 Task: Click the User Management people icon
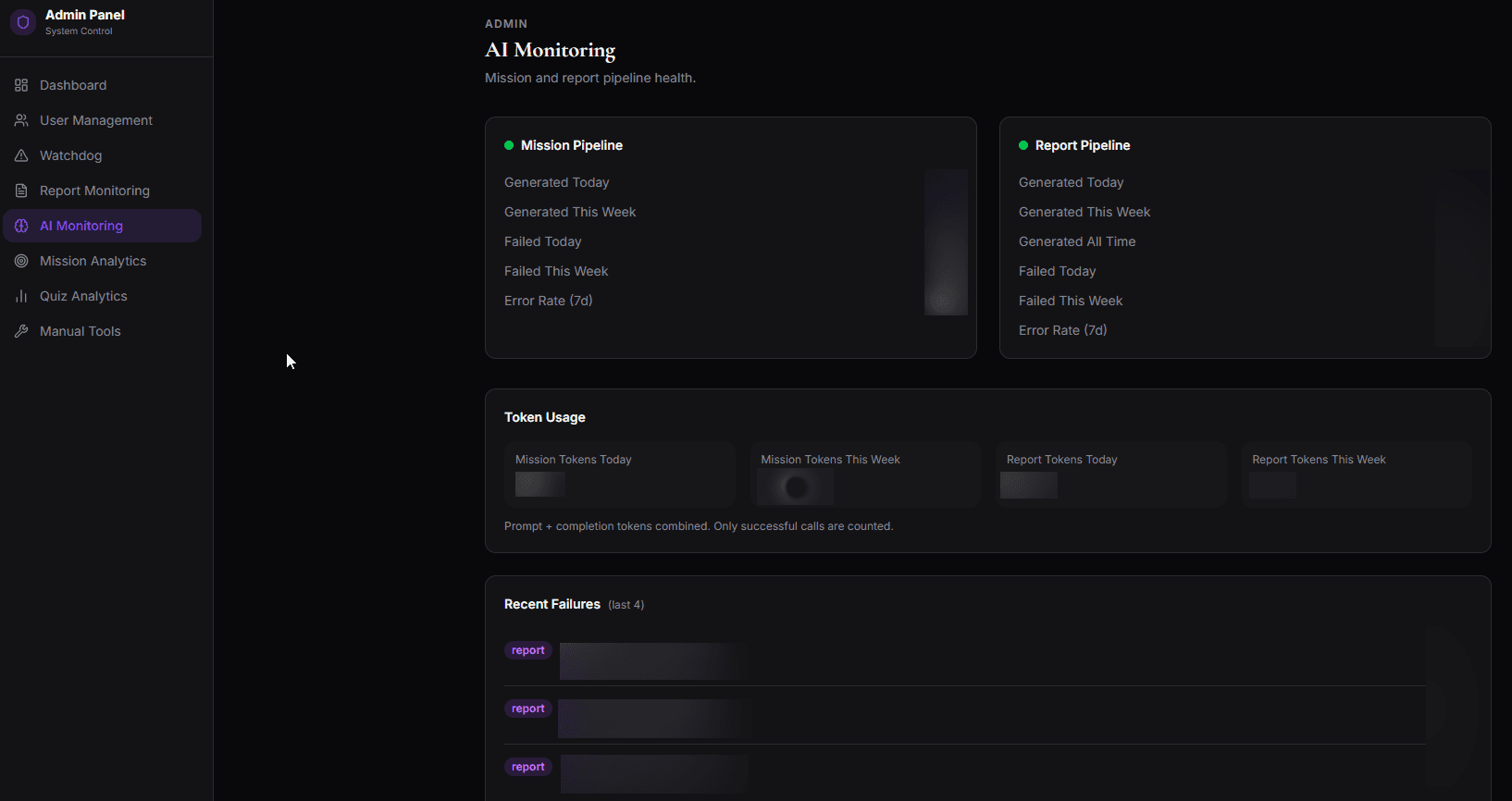[21, 120]
